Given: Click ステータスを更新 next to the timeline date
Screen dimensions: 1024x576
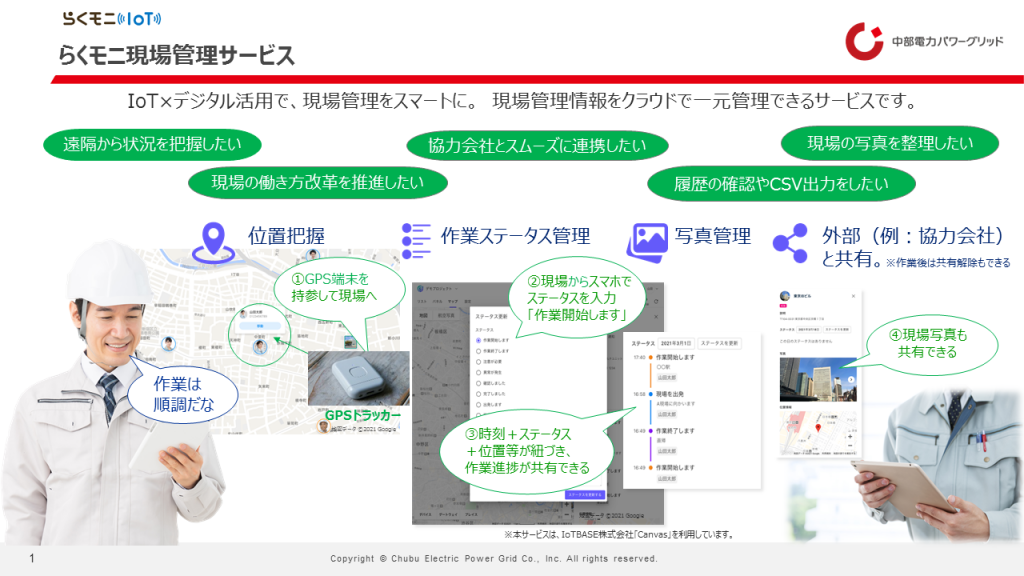Looking at the screenshot, I should (x=720, y=343).
